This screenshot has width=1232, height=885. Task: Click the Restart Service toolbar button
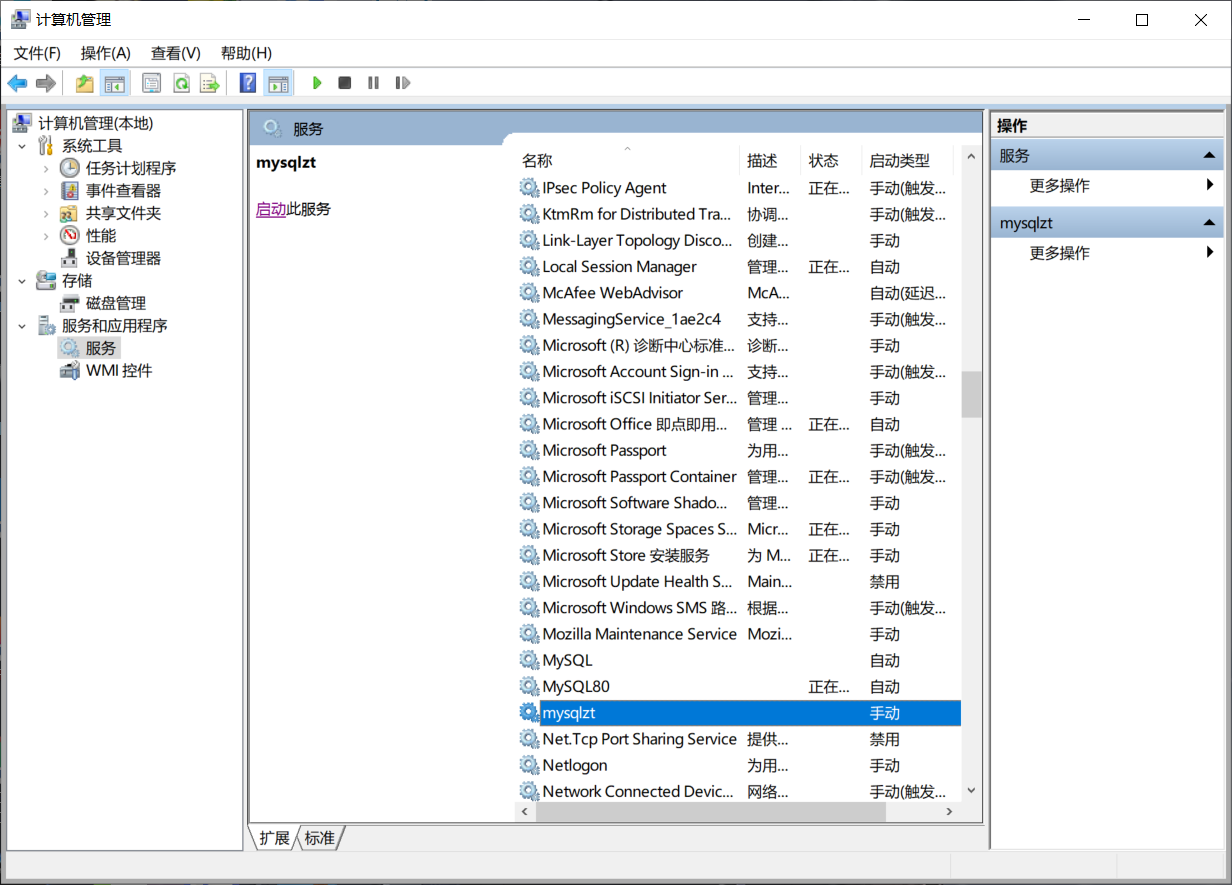[402, 83]
